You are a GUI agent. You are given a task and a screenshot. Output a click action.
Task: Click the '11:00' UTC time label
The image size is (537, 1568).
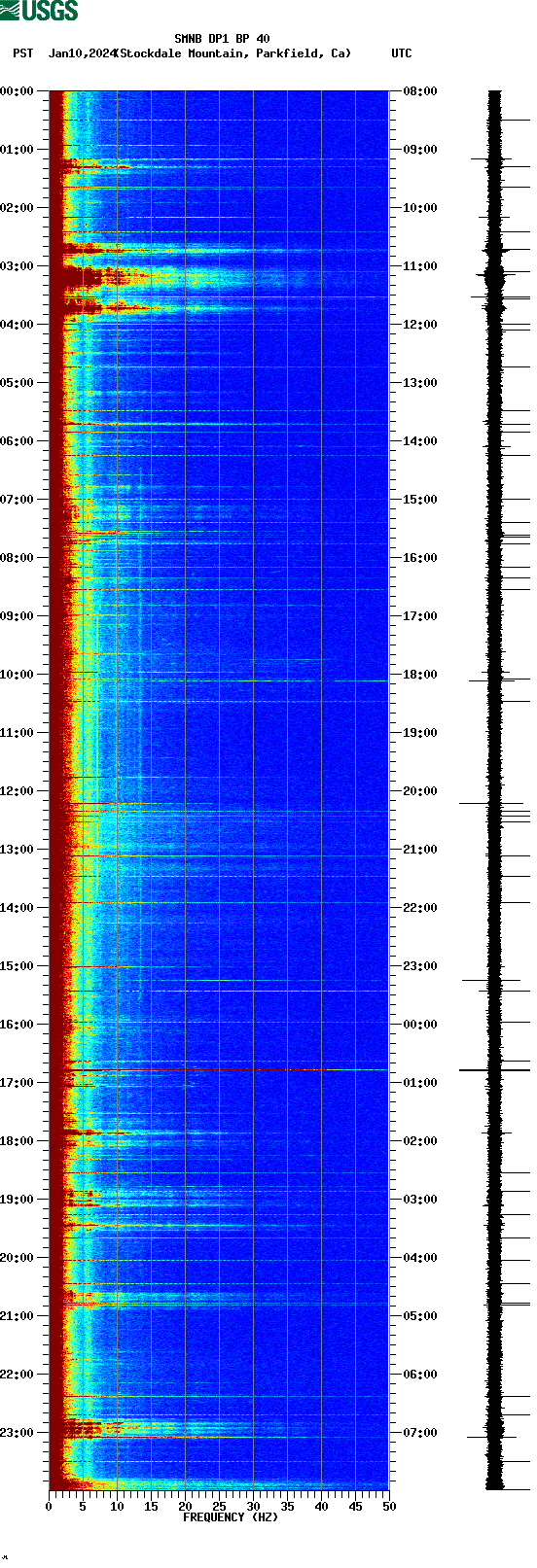point(420,266)
